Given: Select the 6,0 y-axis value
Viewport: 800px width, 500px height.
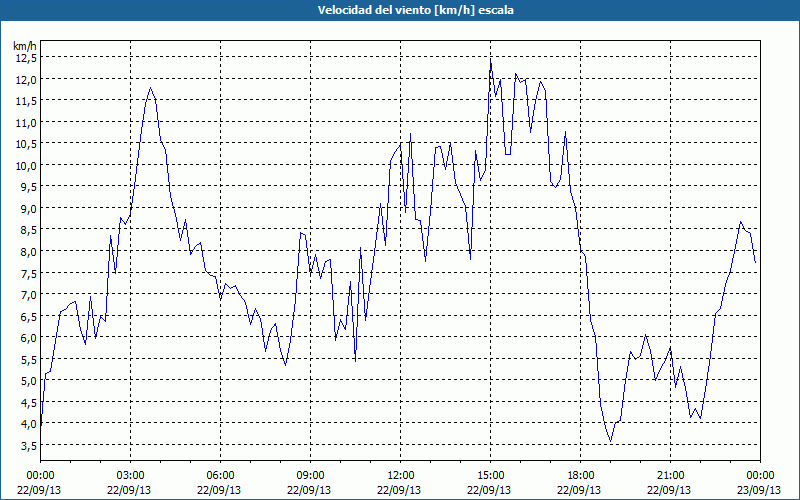Looking at the screenshot, I should tap(29, 338).
